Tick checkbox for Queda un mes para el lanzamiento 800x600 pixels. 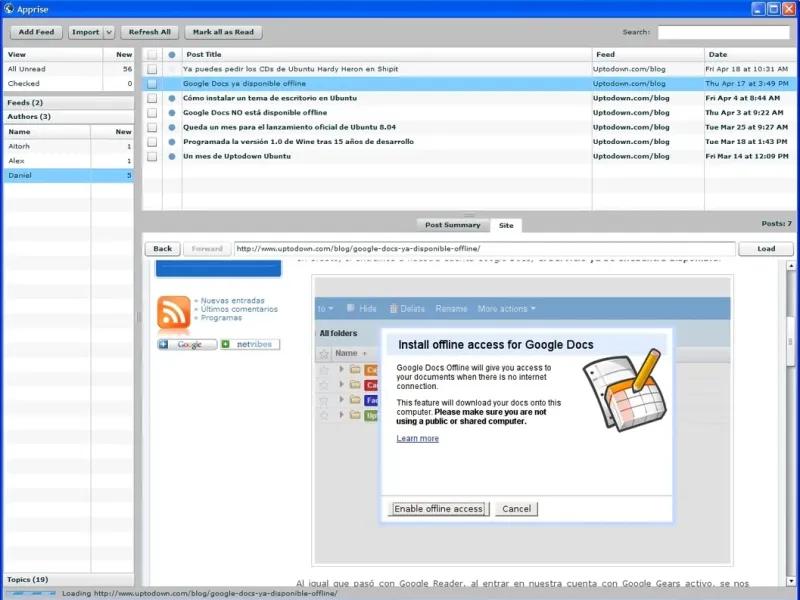coord(152,127)
